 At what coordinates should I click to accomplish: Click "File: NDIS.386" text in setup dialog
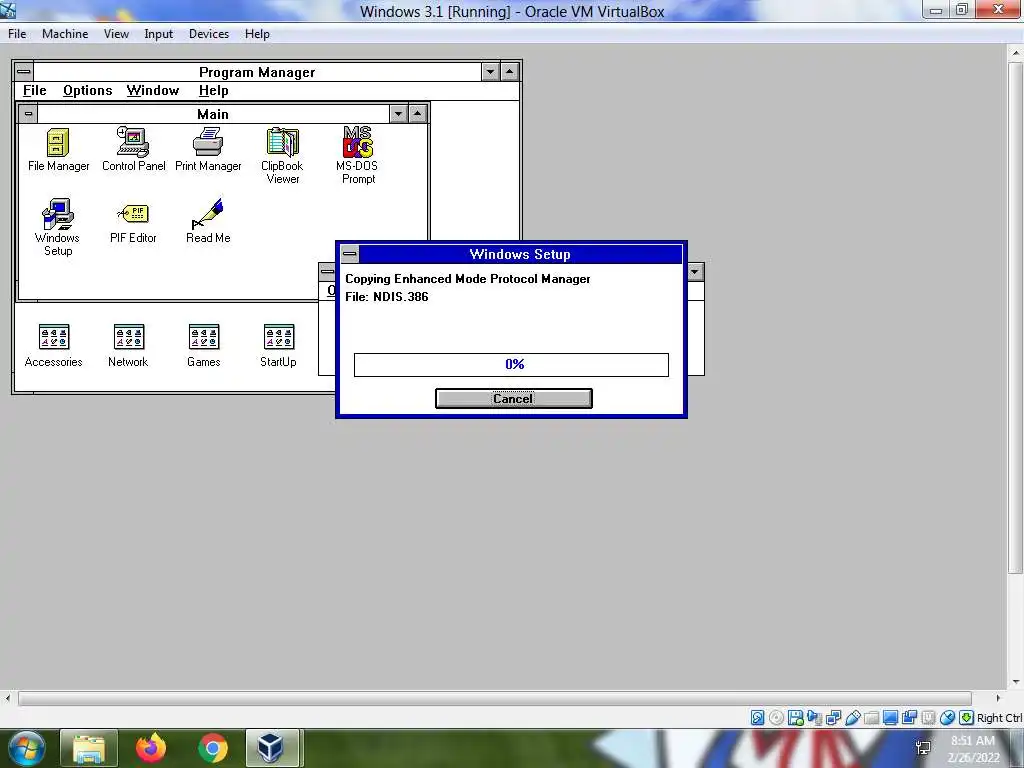[387, 296]
